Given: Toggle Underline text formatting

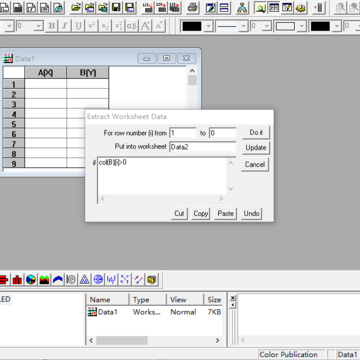Looking at the screenshot, I should coord(78,26).
